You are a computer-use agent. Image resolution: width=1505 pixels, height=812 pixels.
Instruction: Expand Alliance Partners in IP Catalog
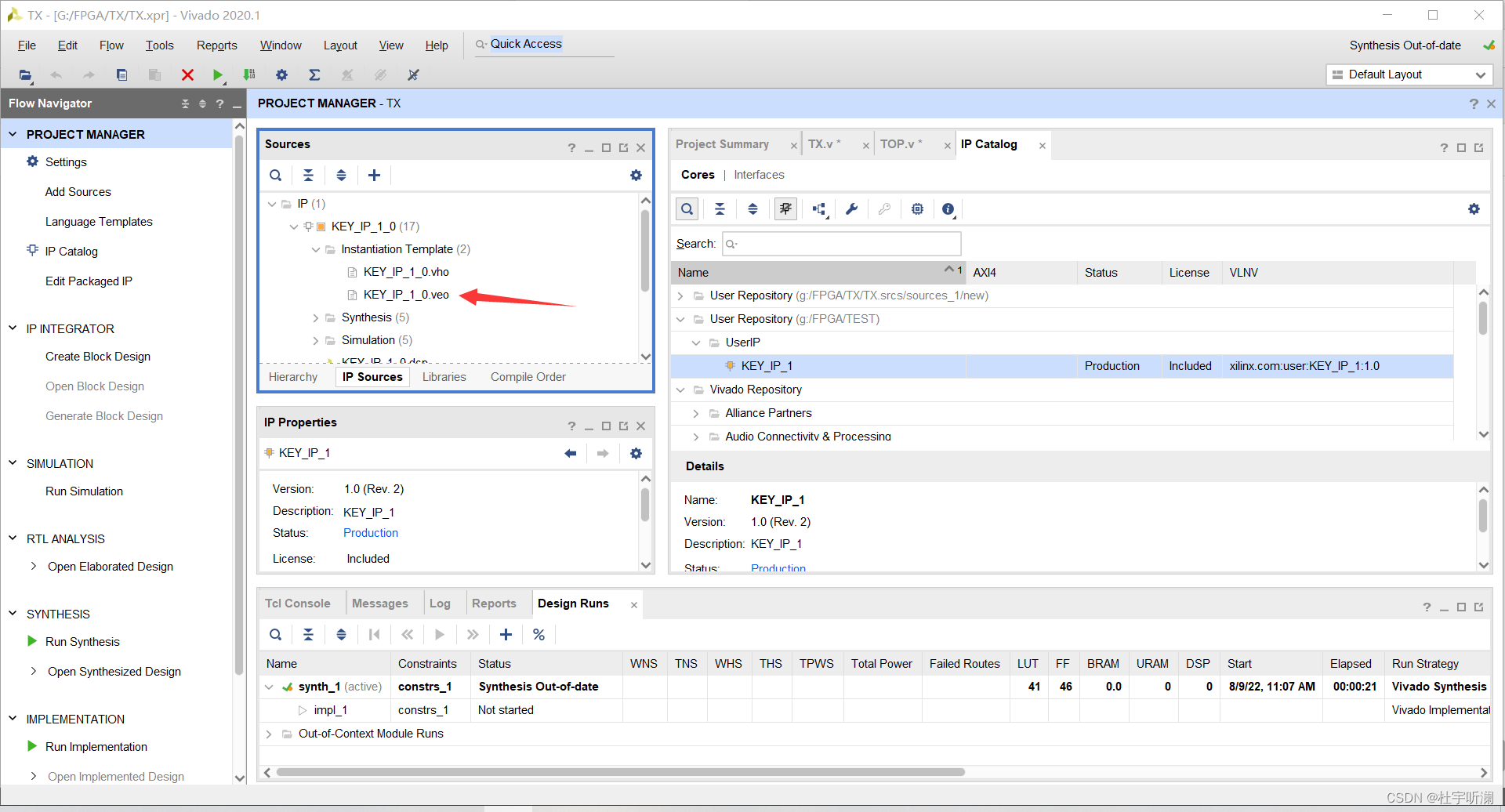(x=695, y=413)
